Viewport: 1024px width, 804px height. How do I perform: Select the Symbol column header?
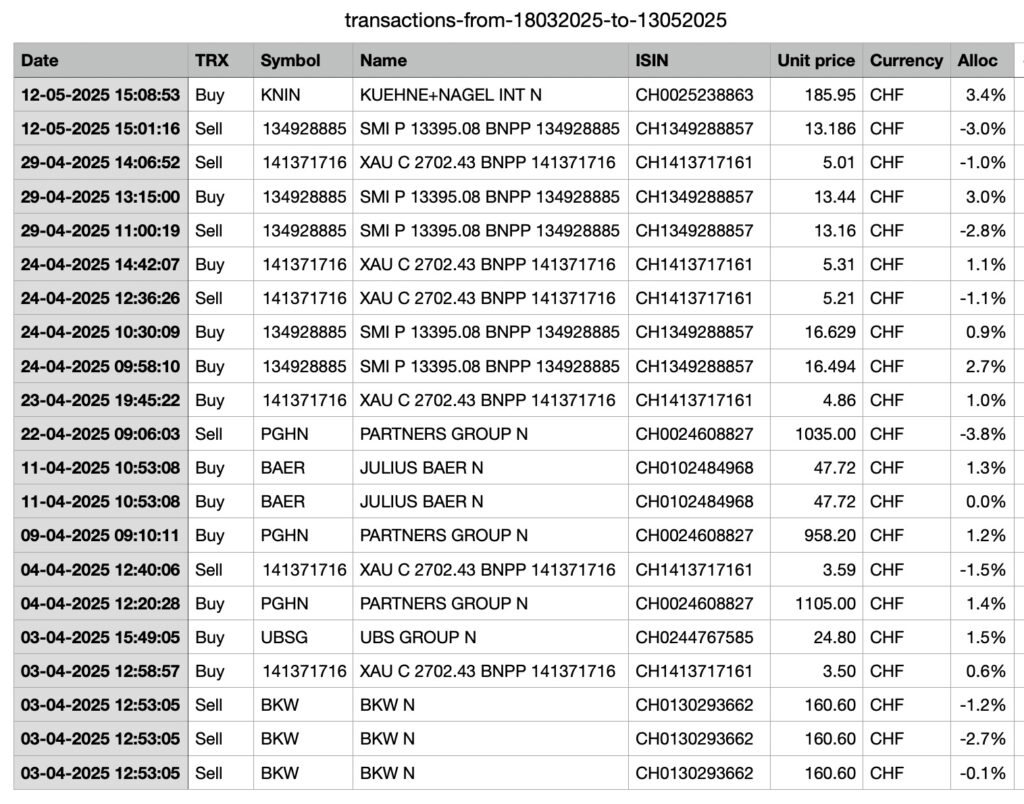(x=303, y=60)
